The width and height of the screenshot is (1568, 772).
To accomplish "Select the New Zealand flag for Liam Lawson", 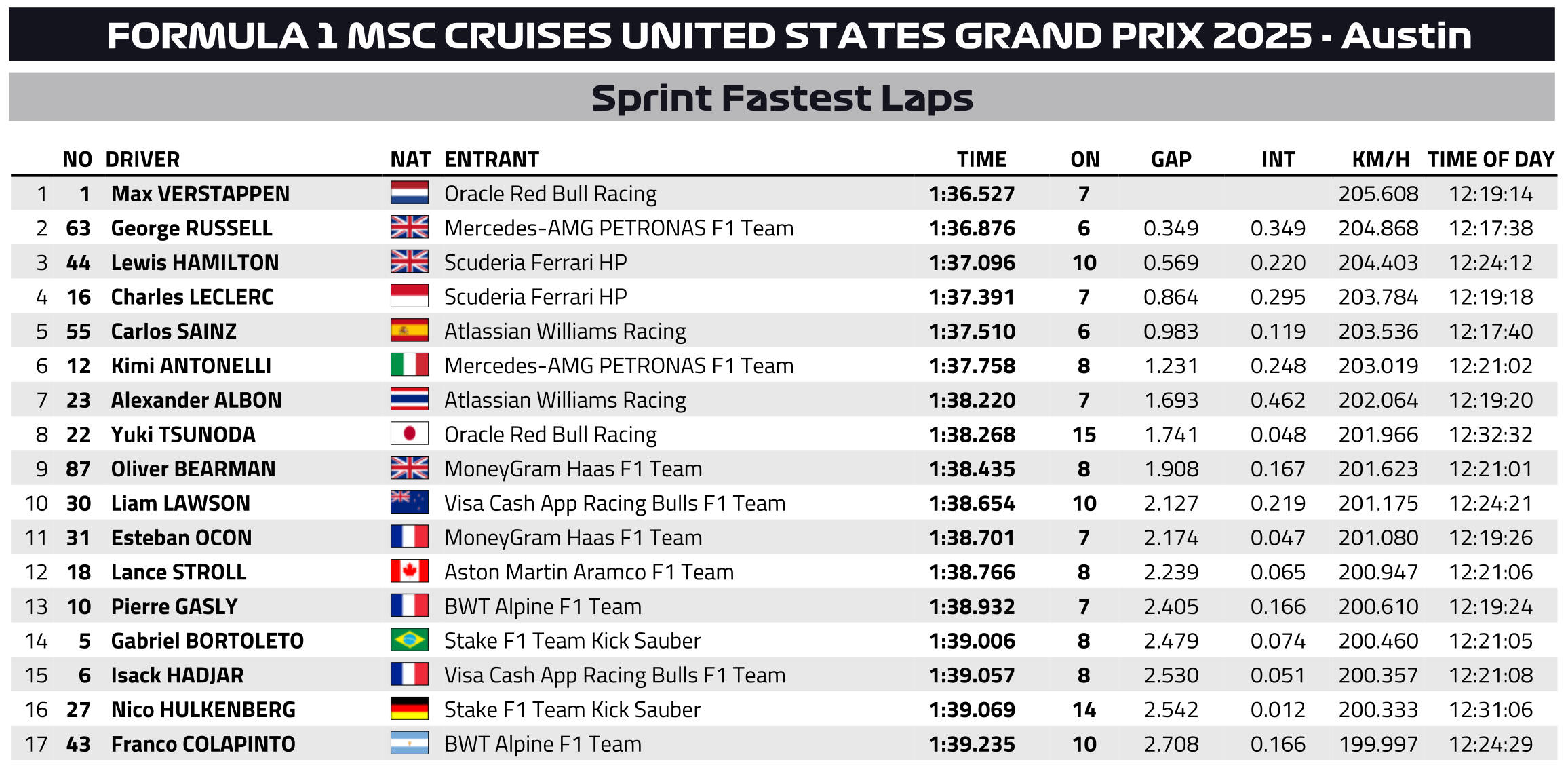I will (409, 502).
